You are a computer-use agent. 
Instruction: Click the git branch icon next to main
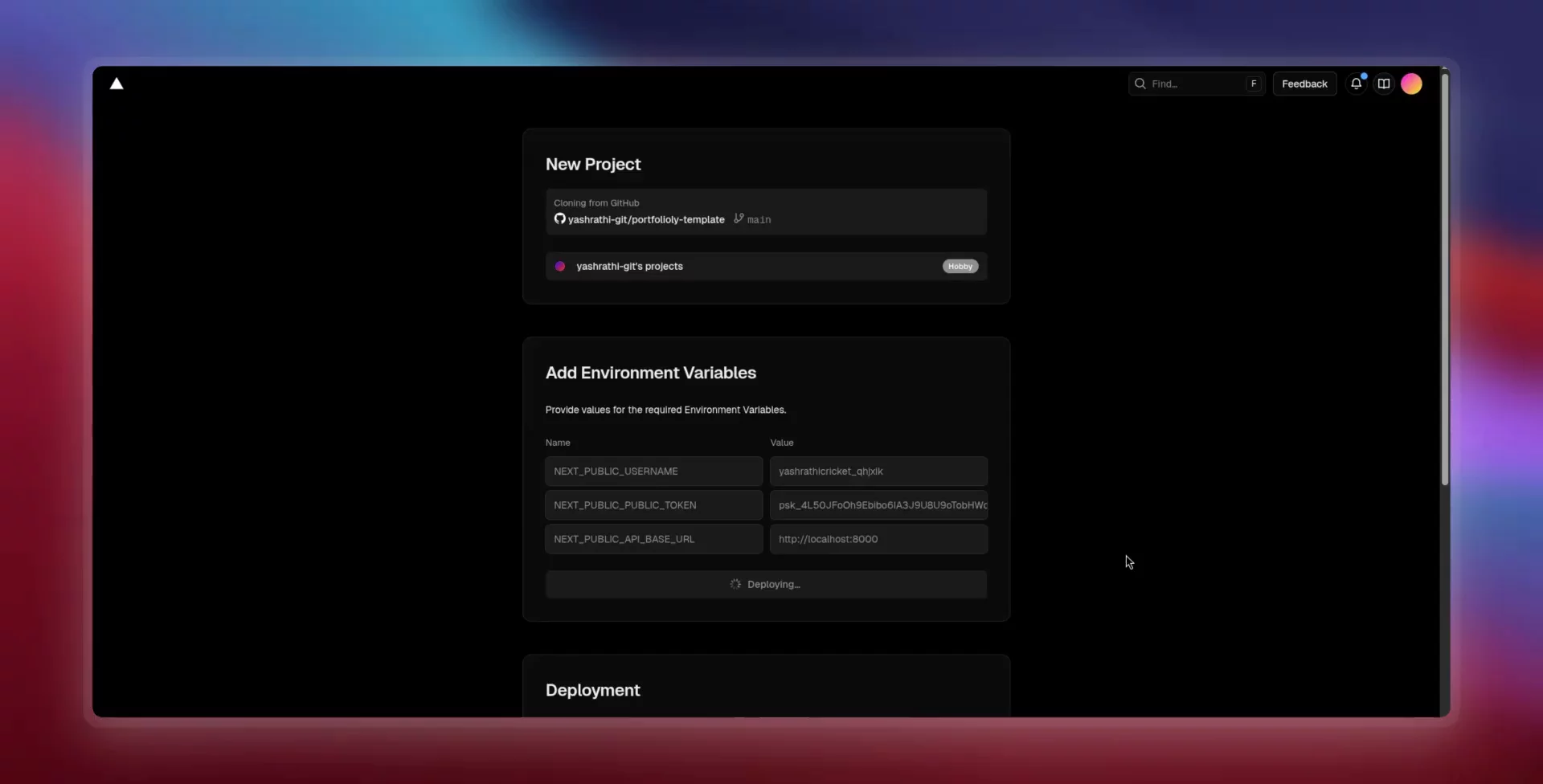739,218
